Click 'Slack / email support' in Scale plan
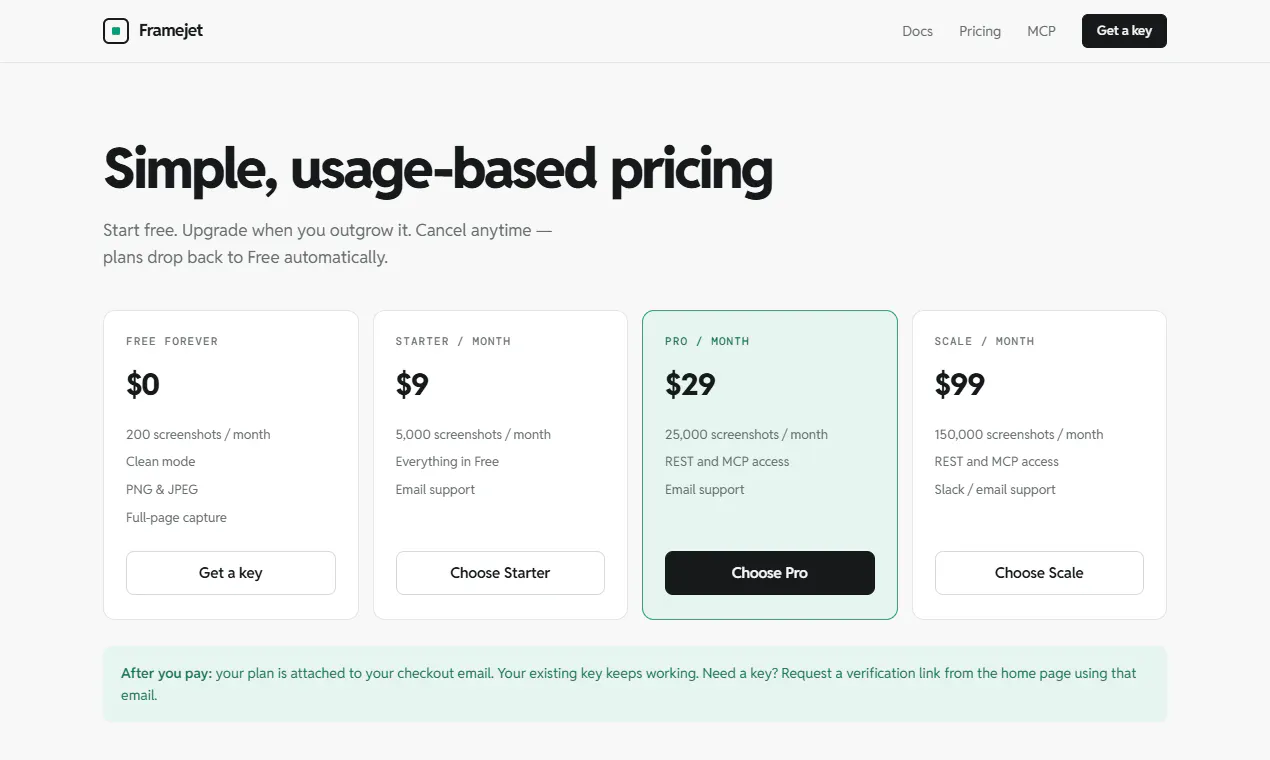The image size is (1270, 760). pyautogui.click(x=995, y=489)
